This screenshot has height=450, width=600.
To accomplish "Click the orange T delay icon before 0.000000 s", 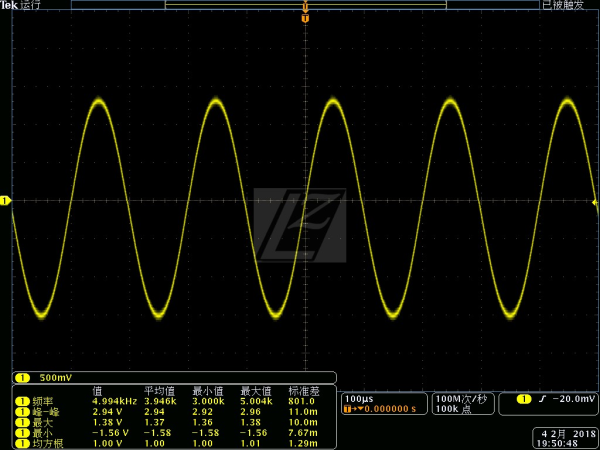I will [347, 409].
